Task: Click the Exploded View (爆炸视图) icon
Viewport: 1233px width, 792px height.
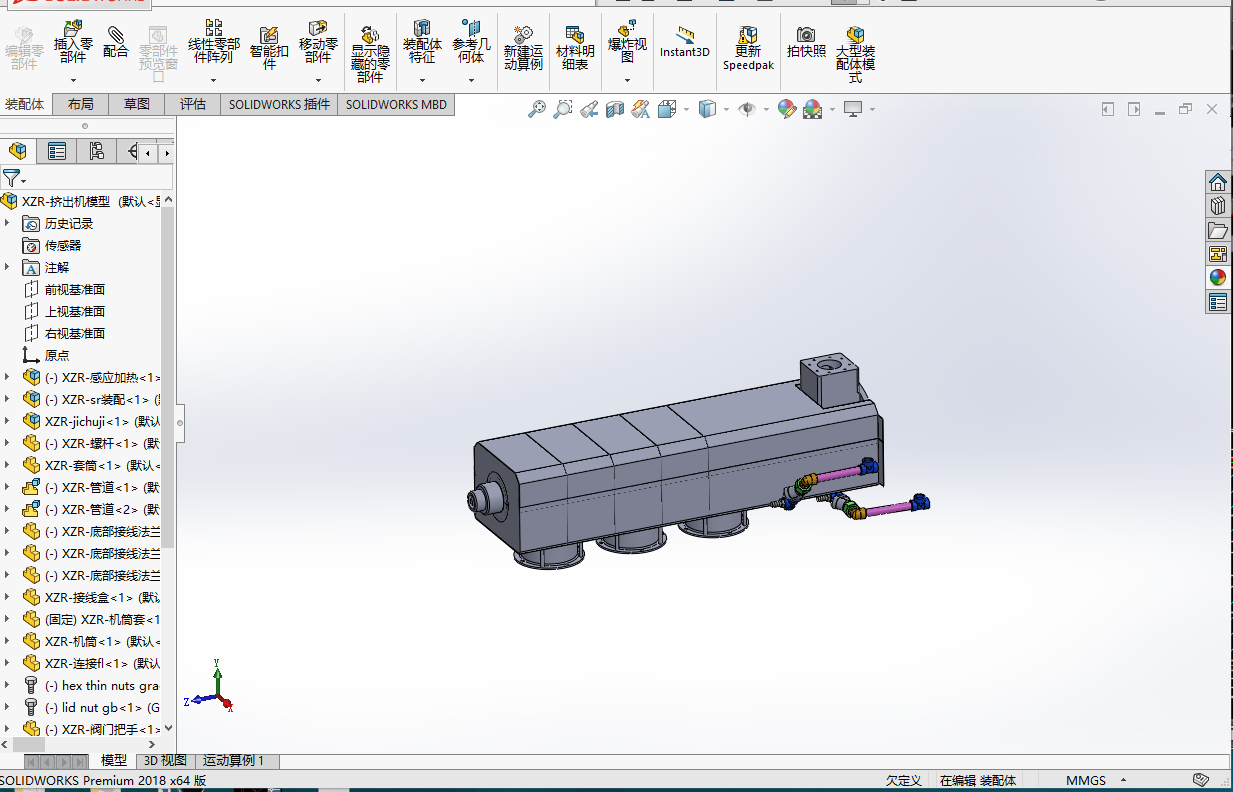Action: click(x=627, y=28)
